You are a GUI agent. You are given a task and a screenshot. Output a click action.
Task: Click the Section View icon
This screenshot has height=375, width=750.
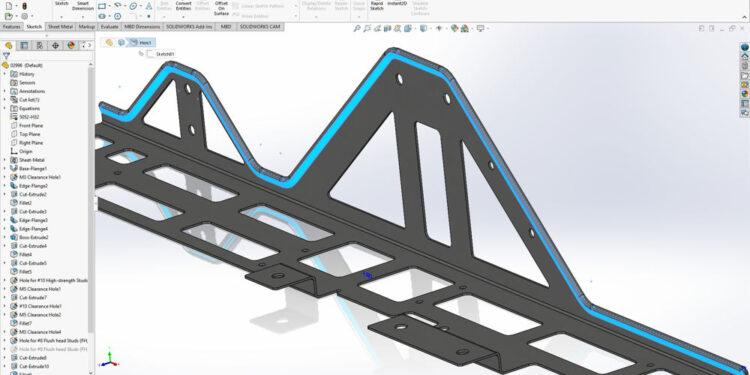pos(387,29)
